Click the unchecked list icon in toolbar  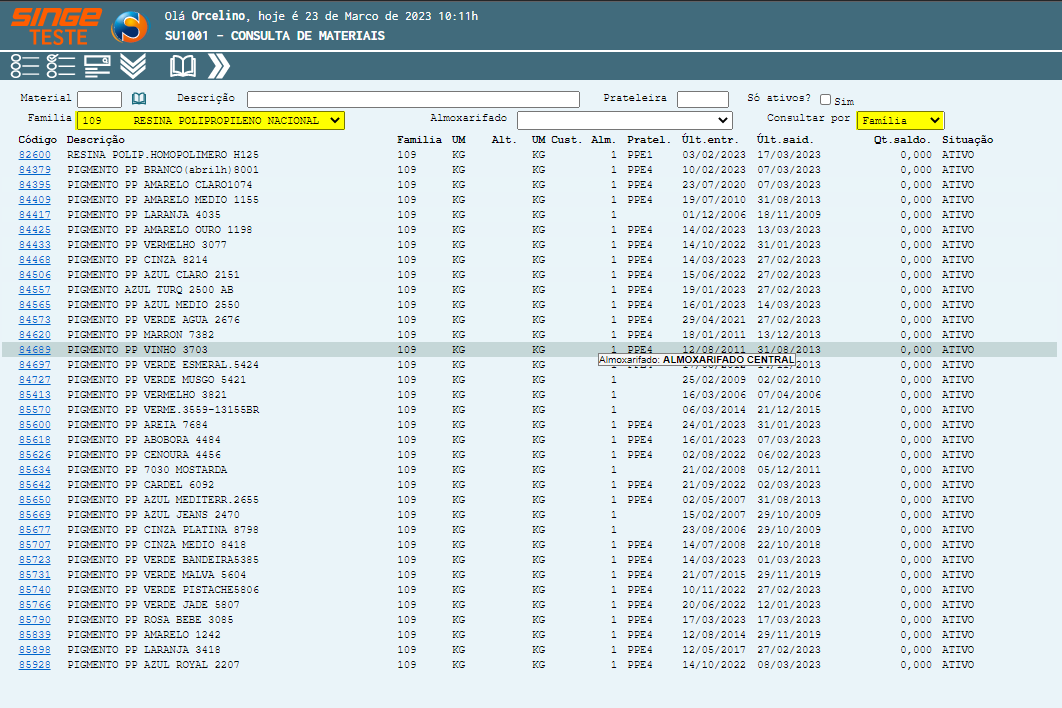[x=25, y=66]
